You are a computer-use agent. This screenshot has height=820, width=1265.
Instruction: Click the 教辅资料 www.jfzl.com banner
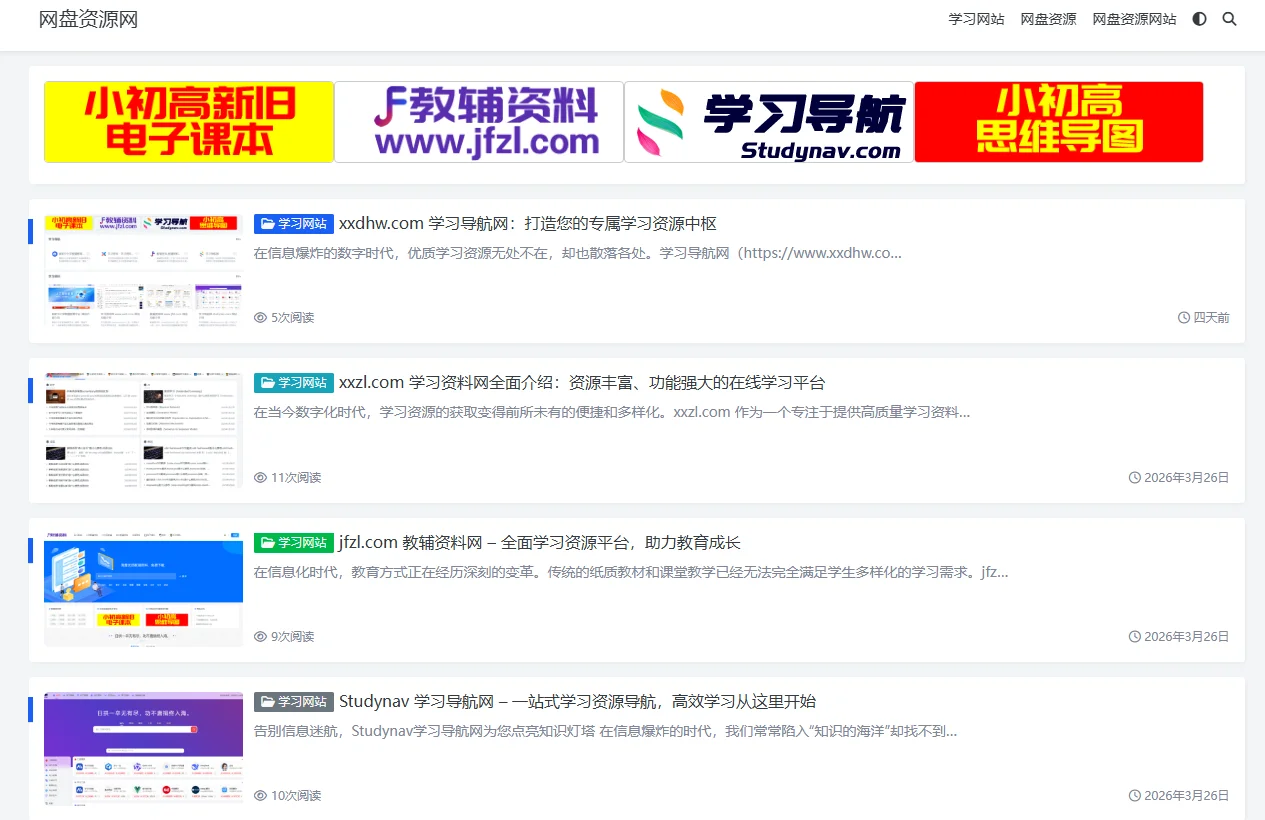coord(478,121)
